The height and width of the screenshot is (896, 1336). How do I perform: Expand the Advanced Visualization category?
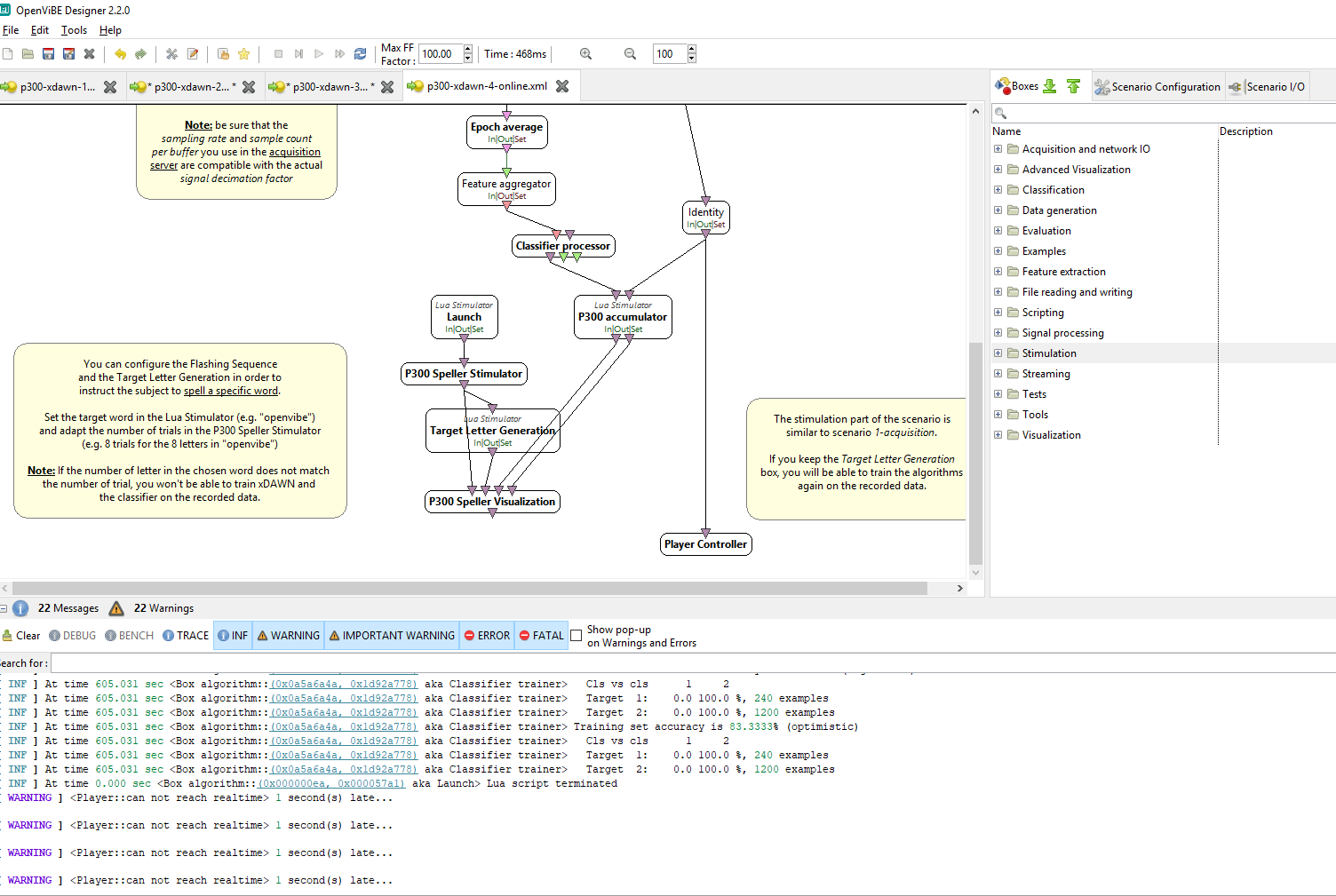click(998, 170)
